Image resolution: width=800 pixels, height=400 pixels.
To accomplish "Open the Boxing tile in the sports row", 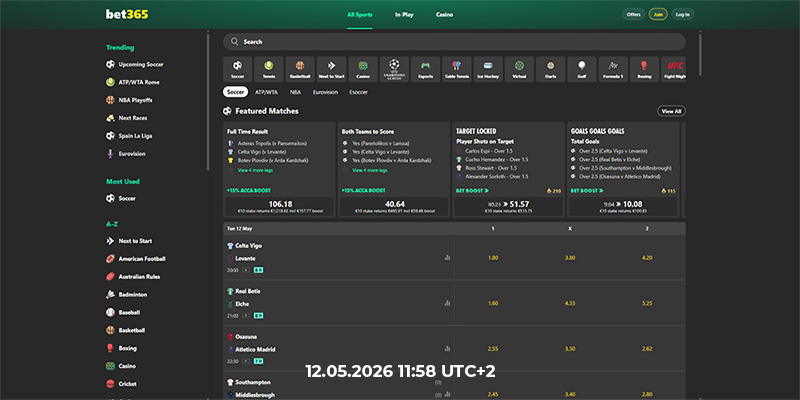I will (x=644, y=69).
